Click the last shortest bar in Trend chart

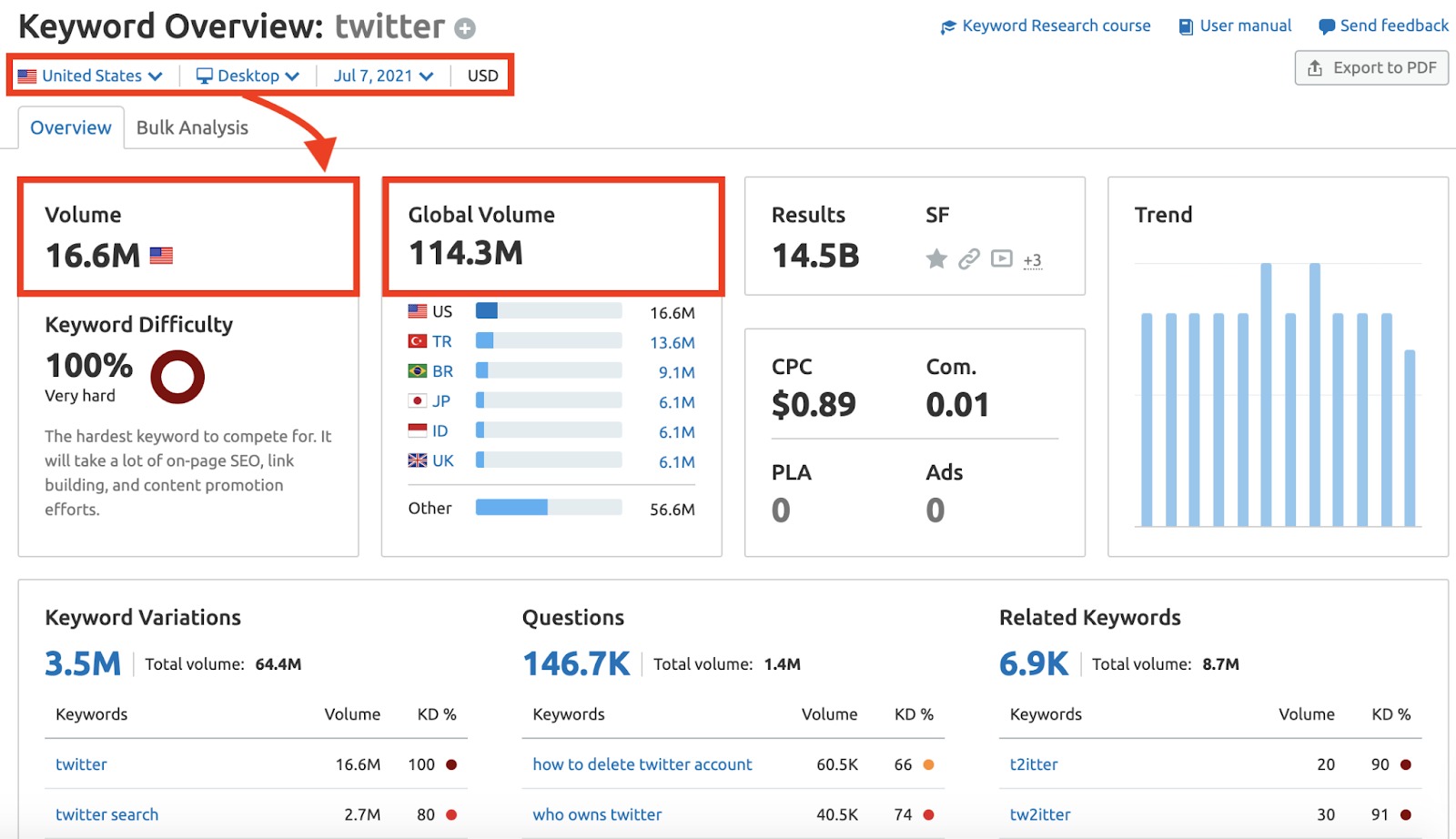(x=1410, y=438)
